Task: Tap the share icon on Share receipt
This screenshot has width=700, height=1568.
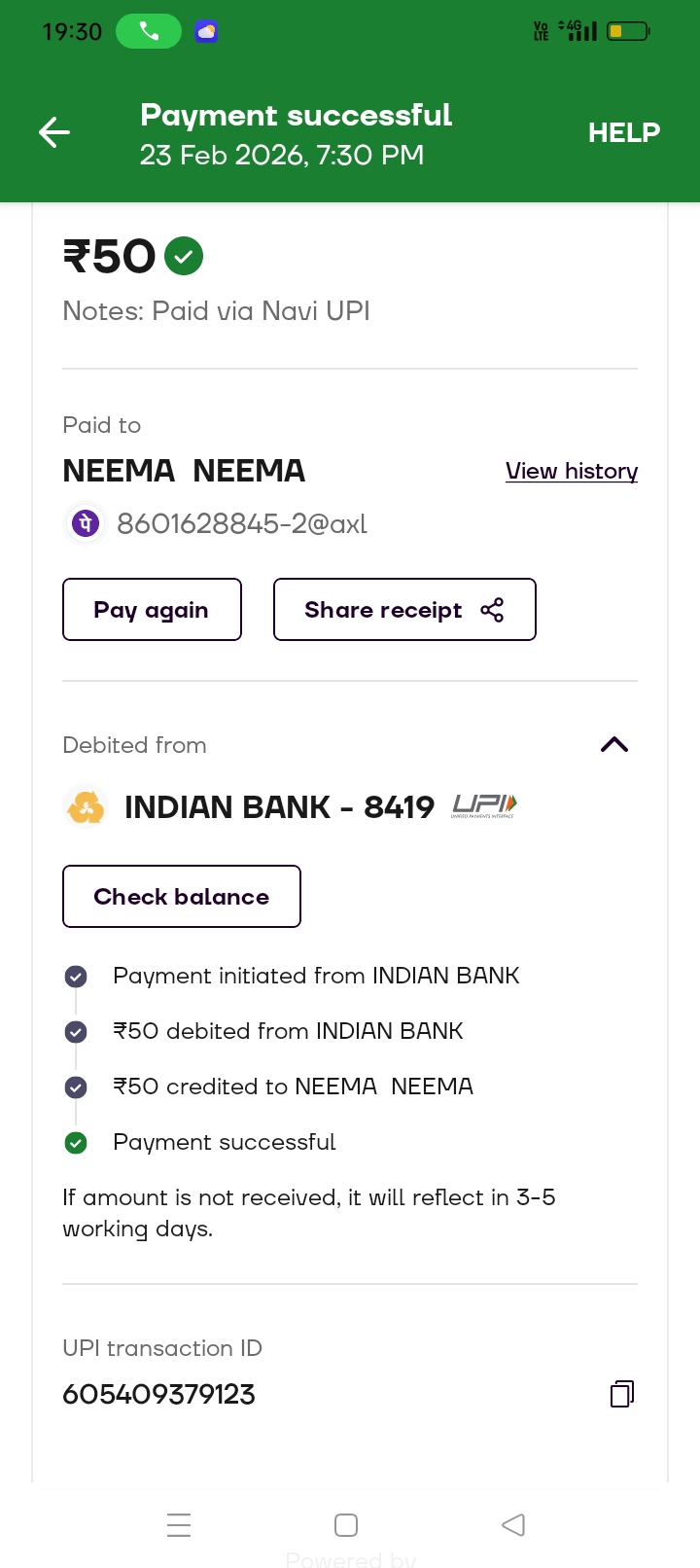Action: click(492, 610)
